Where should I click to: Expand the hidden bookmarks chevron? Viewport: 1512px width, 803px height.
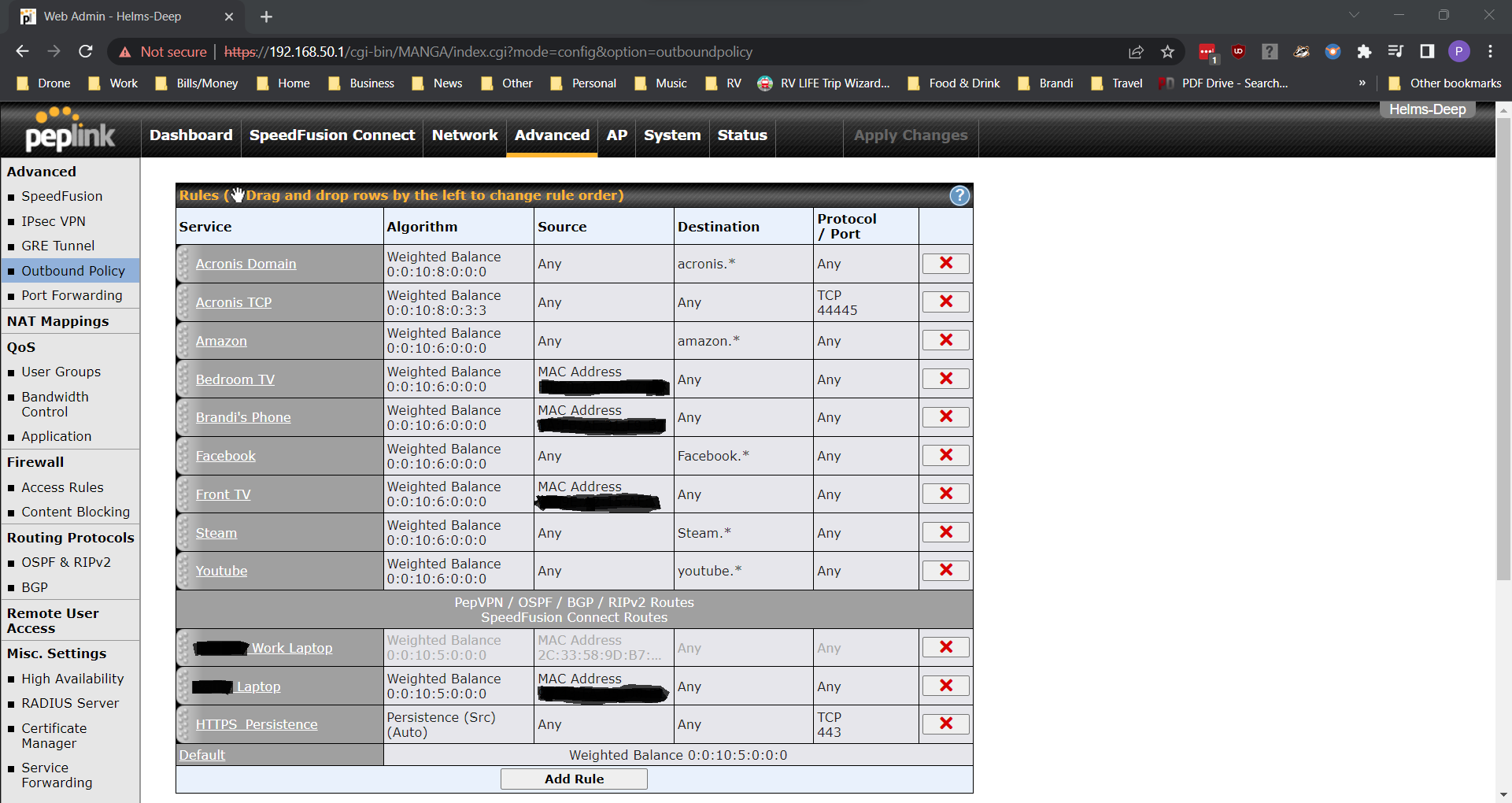[x=1362, y=83]
